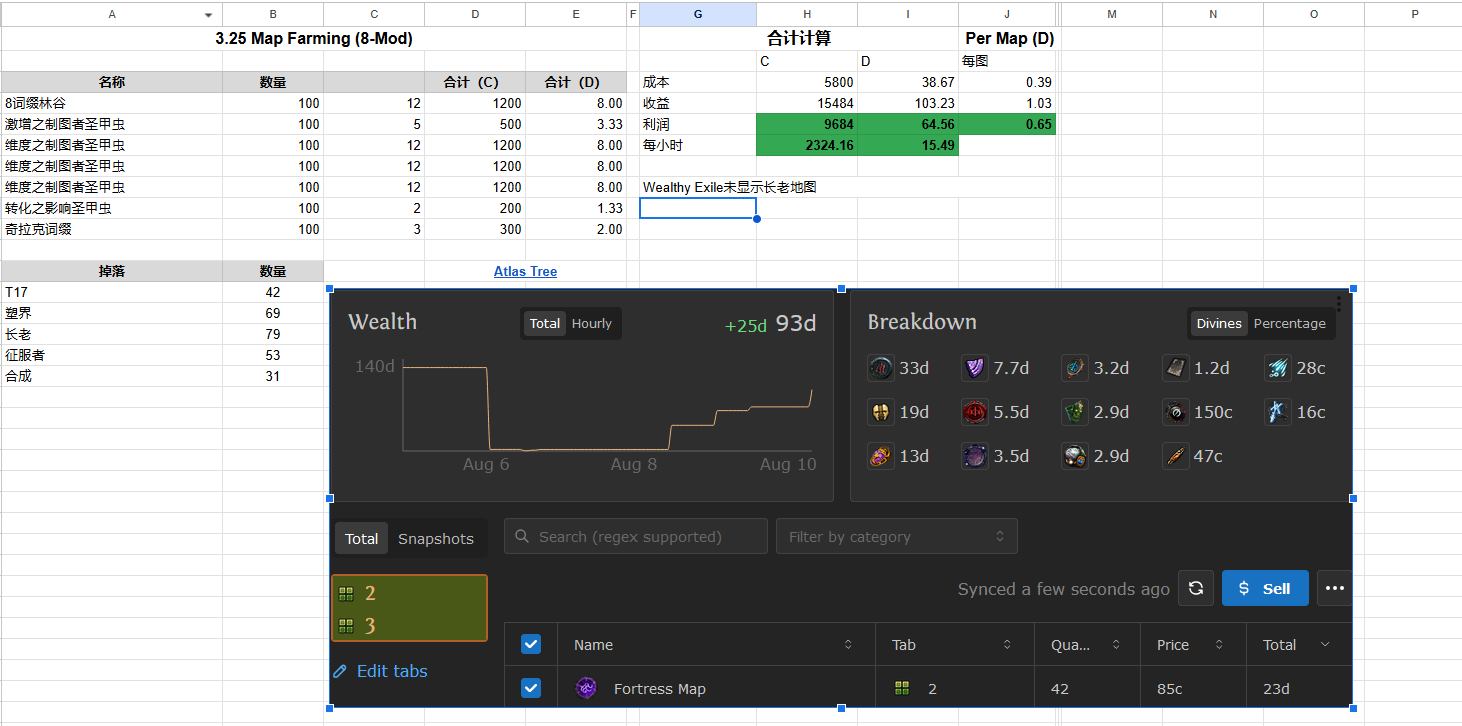This screenshot has height=726, width=1462.
Task: Open the column A header dropdown arrow
Action: (x=208, y=15)
